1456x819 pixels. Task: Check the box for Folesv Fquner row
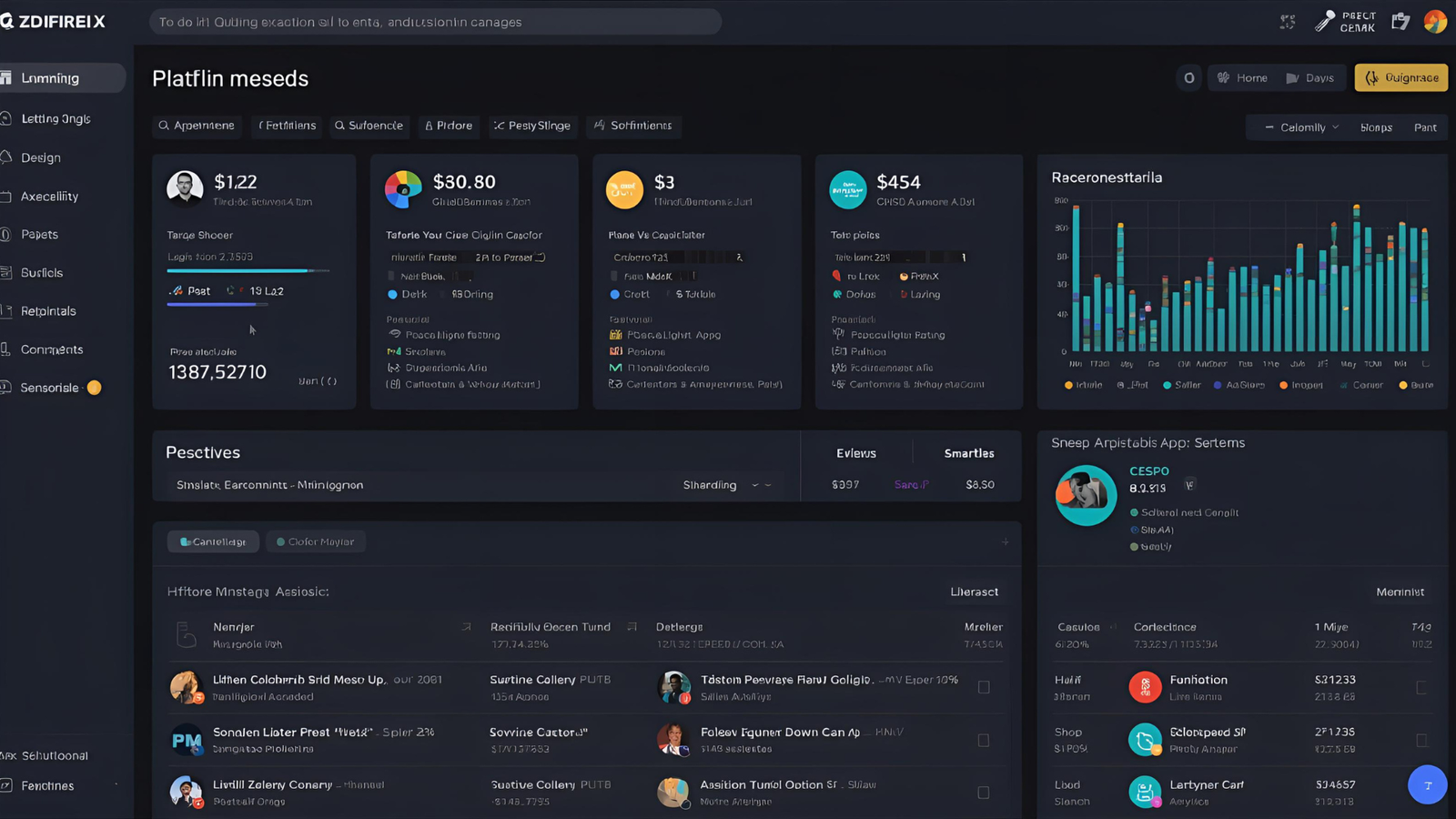click(984, 740)
